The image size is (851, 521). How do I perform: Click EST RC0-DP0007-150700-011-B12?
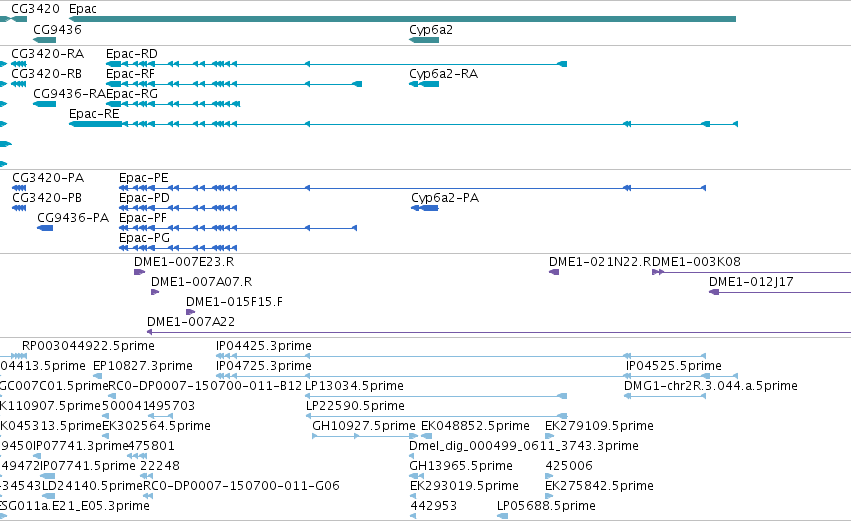pyautogui.click(x=112, y=396)
